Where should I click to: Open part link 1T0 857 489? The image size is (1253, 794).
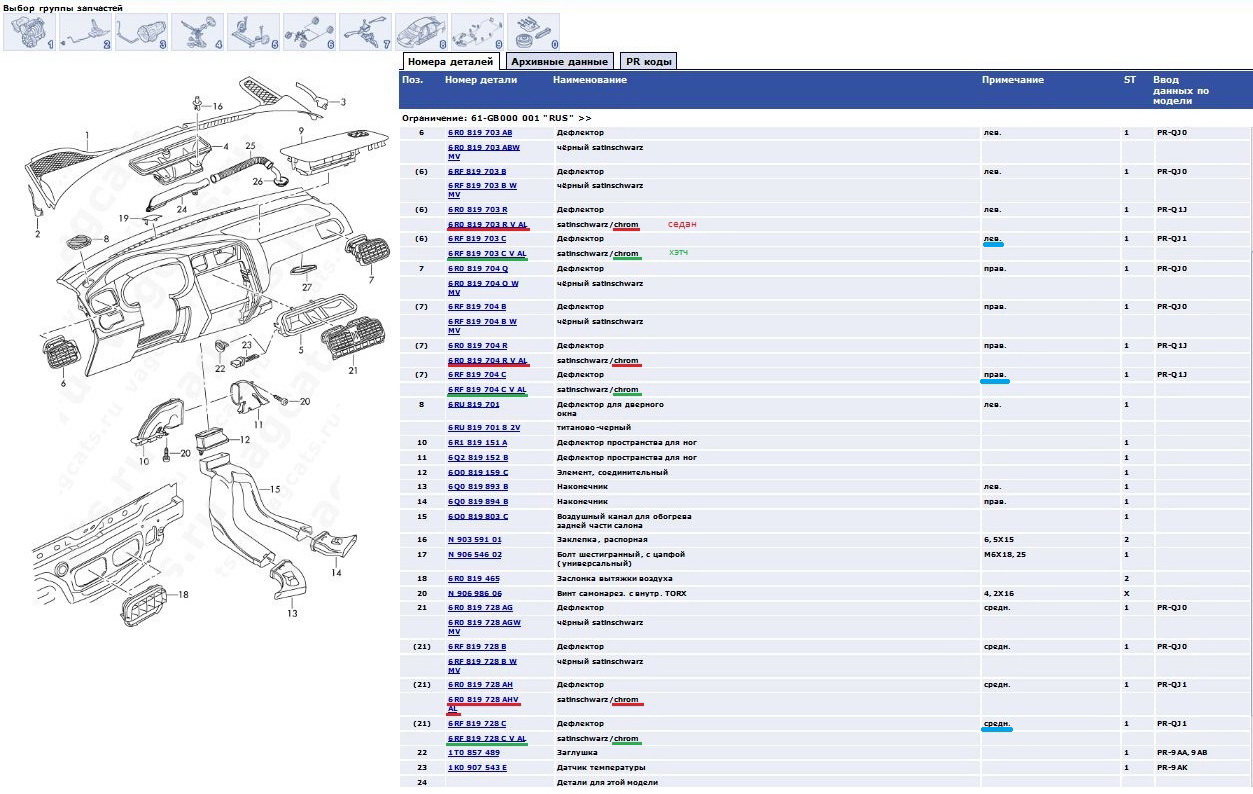tap(474, 752)
